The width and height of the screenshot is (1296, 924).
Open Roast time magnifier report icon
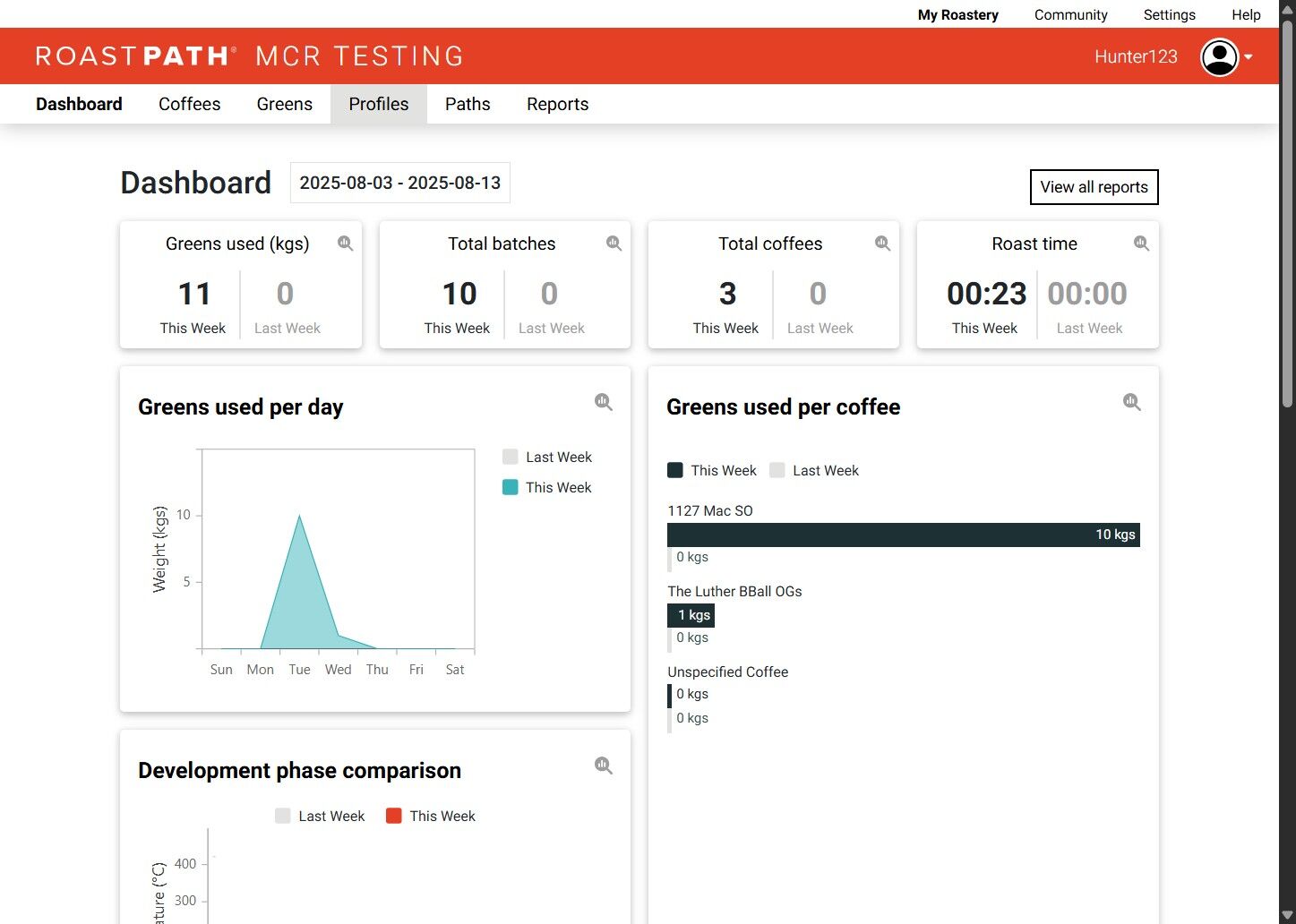coord(1141,244)
